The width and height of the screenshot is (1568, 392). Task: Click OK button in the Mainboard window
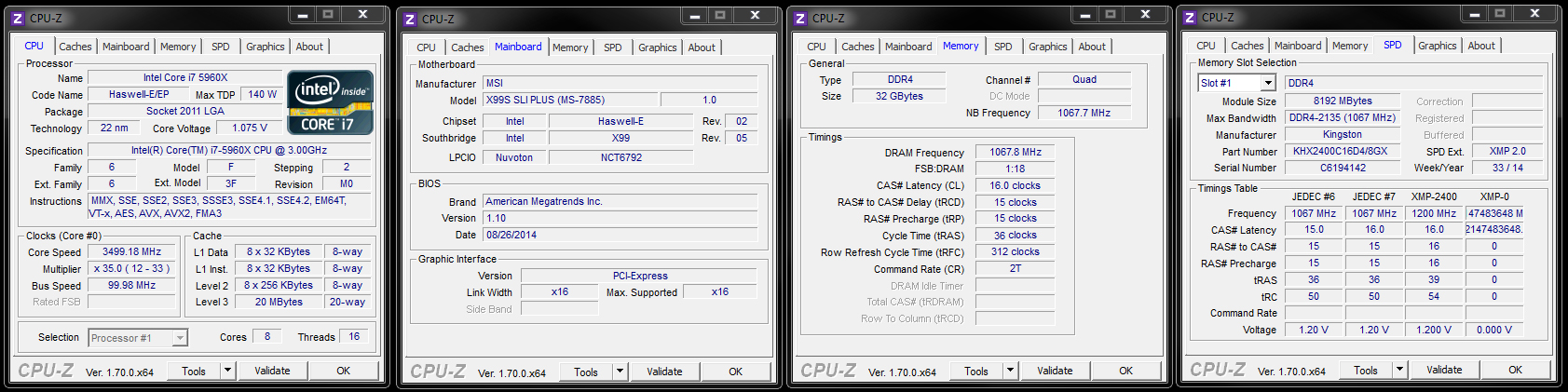[736, 372]
